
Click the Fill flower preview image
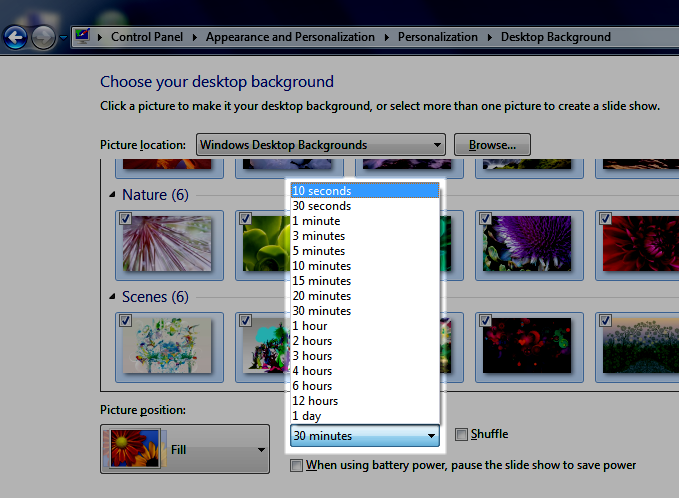pos(135,449)
